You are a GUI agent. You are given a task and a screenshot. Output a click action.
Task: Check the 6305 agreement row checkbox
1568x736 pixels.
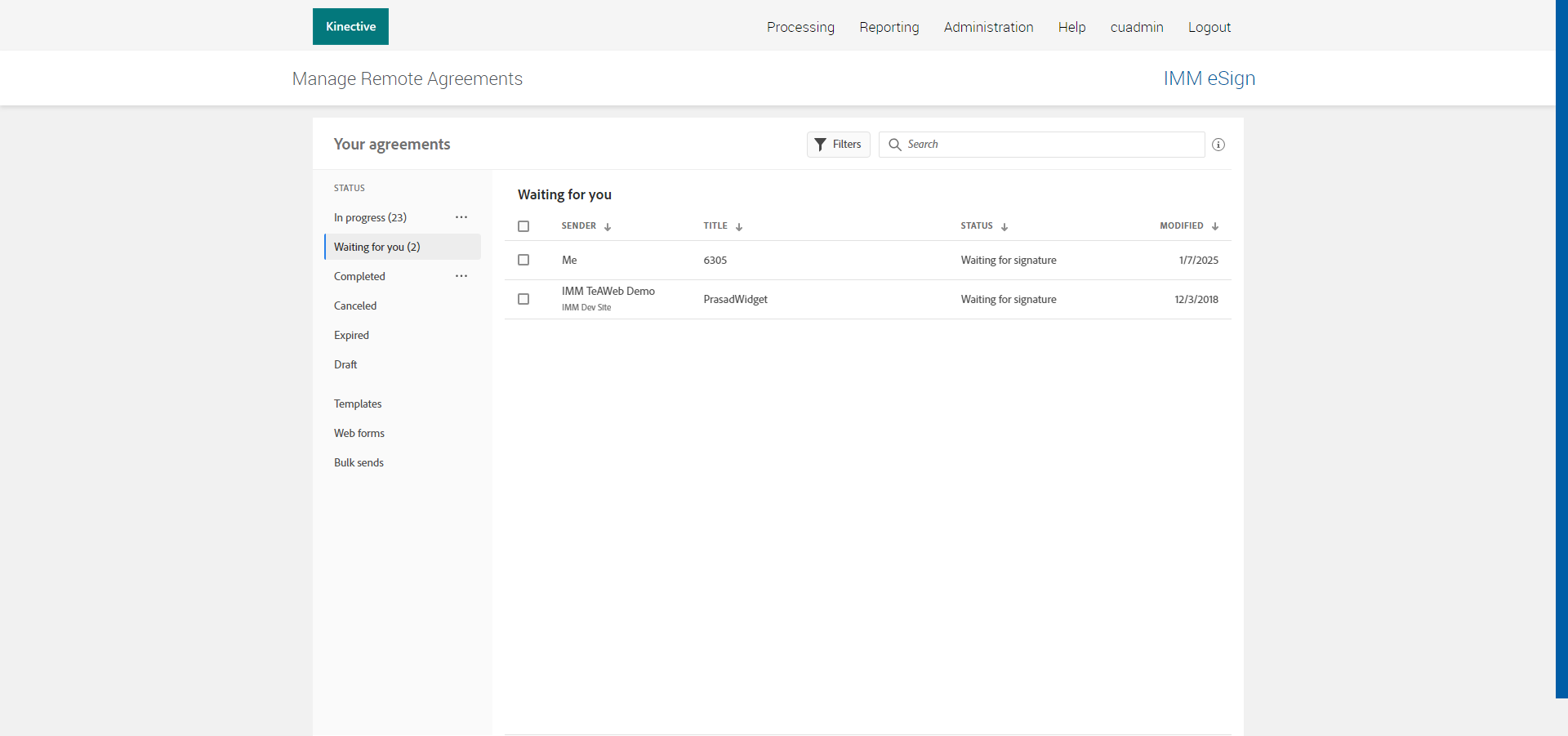[x=523, y=260]
